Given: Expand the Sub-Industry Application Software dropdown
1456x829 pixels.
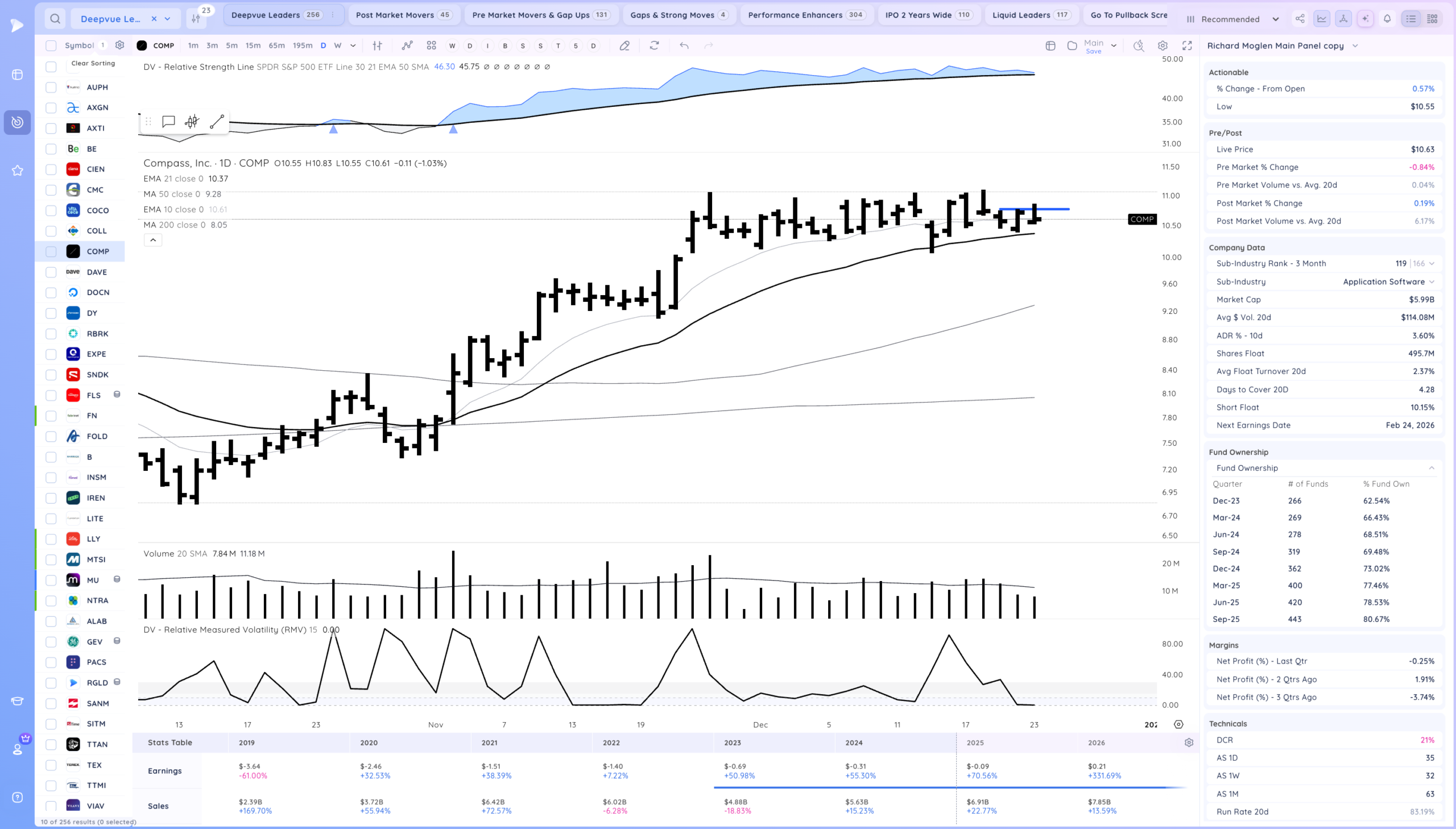Looking at the screenshot, I should point(1432,282).
